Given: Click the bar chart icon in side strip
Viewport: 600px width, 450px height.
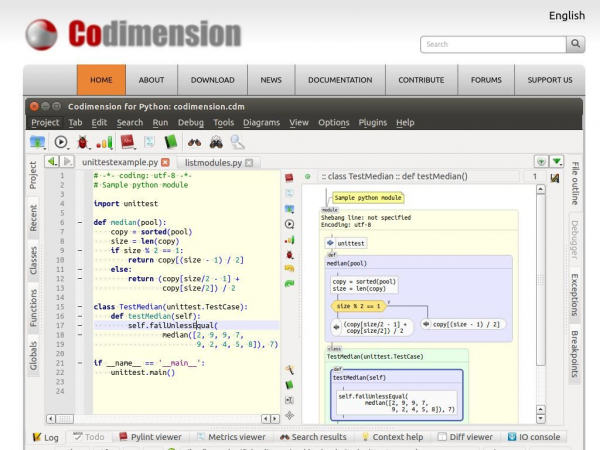Looking at the screenshot, I should point(290,240).
